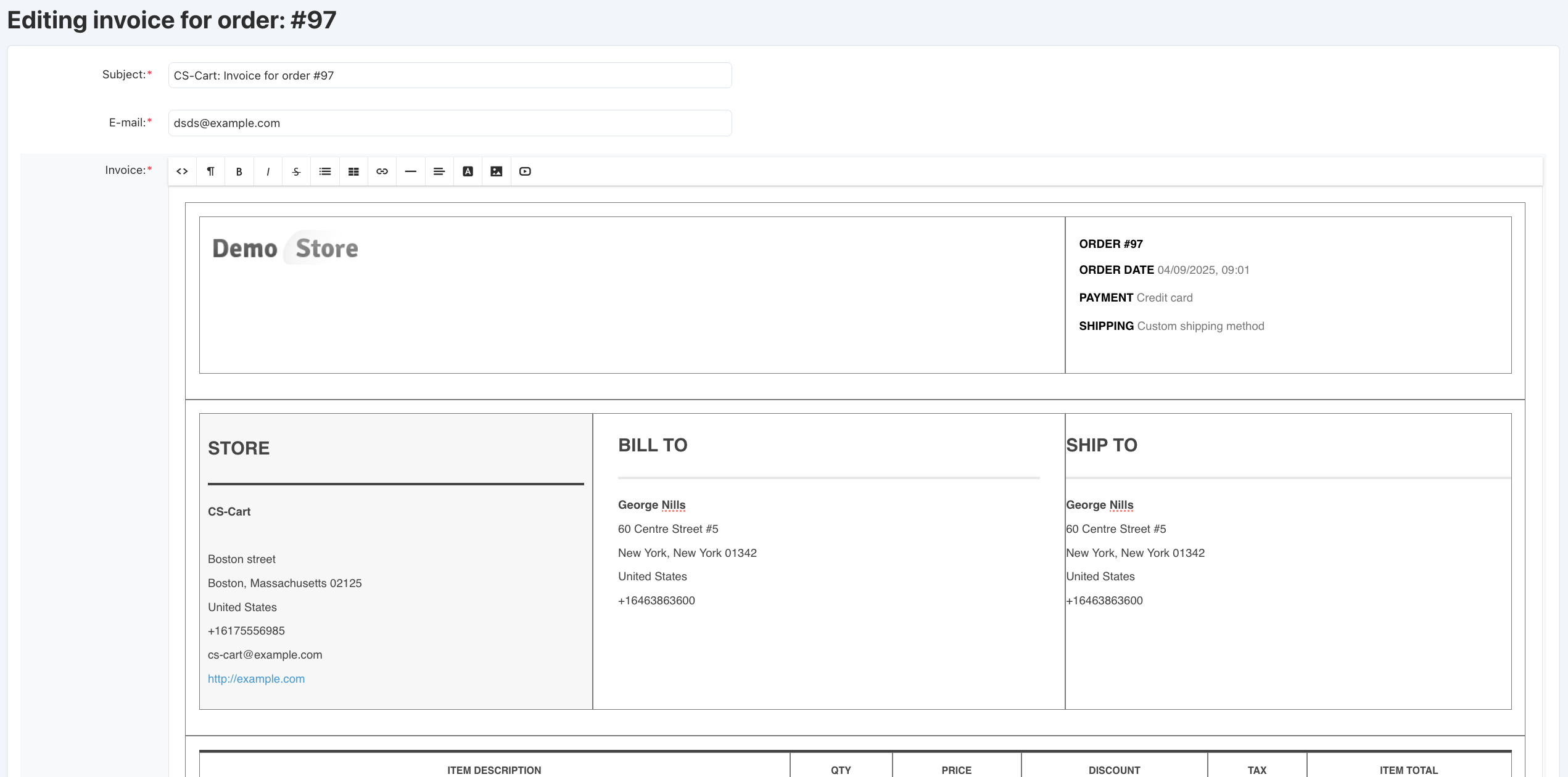The image size is (1568, 777).
Task: Click the ORDER #97 heading text
Action: coord(1111,244)
